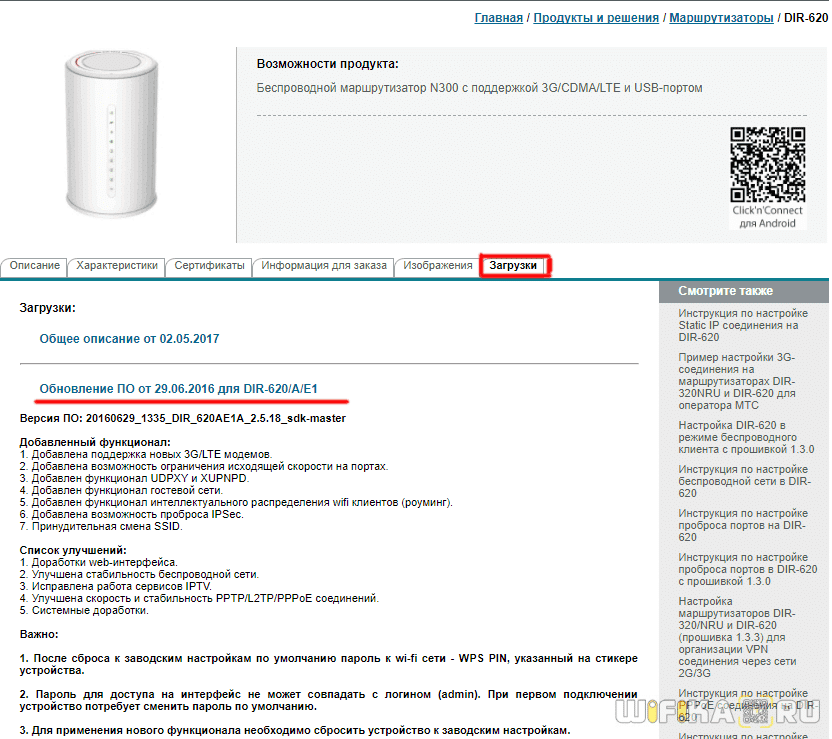
Task: Click the Список улучшений heading
Action: click(x=73, y=550)
